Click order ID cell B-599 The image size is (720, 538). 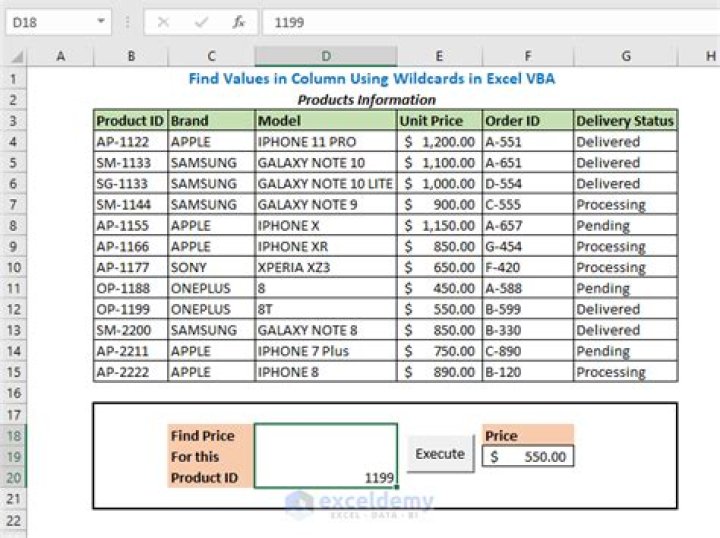point(528,309)
